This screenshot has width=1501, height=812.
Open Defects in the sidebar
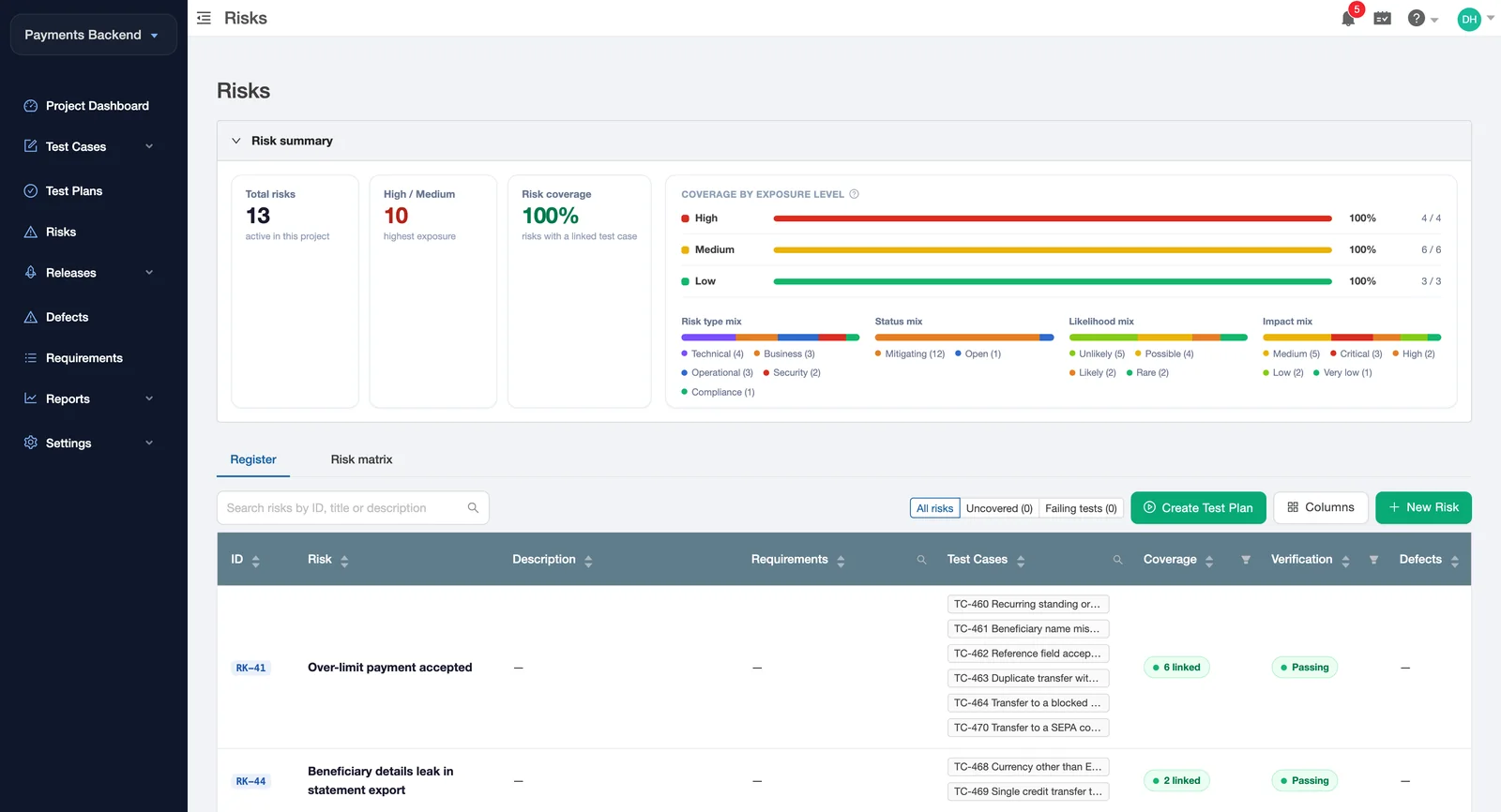point(67,317)
